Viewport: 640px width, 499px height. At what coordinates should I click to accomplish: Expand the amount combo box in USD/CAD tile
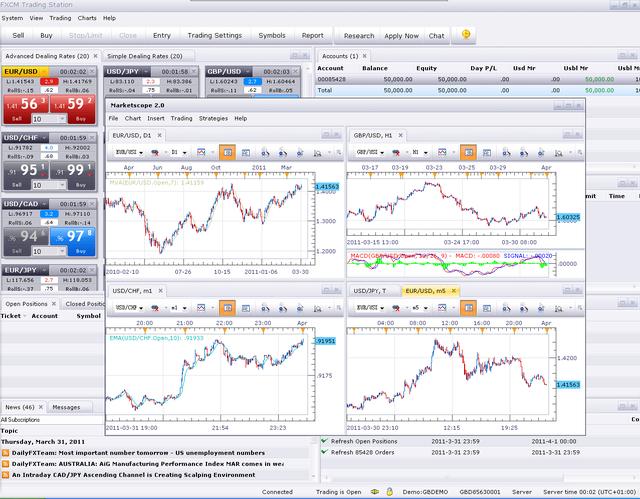[x=62, y=251]
